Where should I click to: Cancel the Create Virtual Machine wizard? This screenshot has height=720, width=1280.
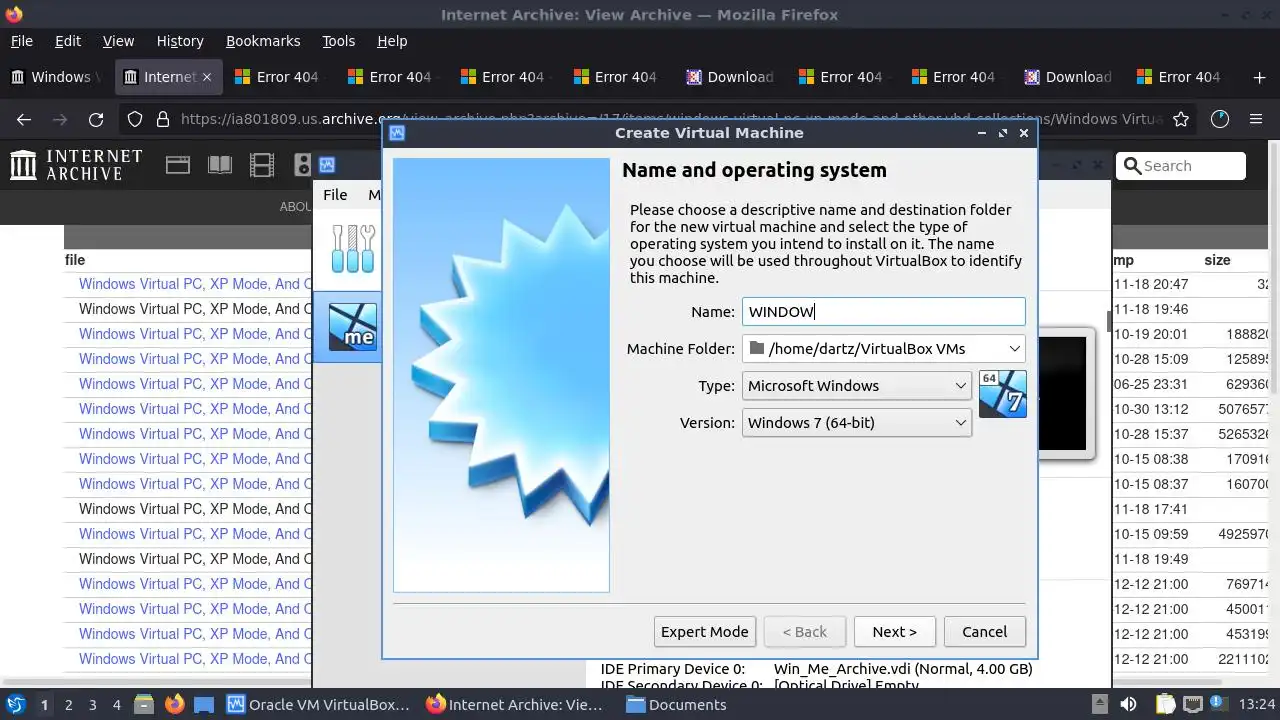tap(984, 632)
